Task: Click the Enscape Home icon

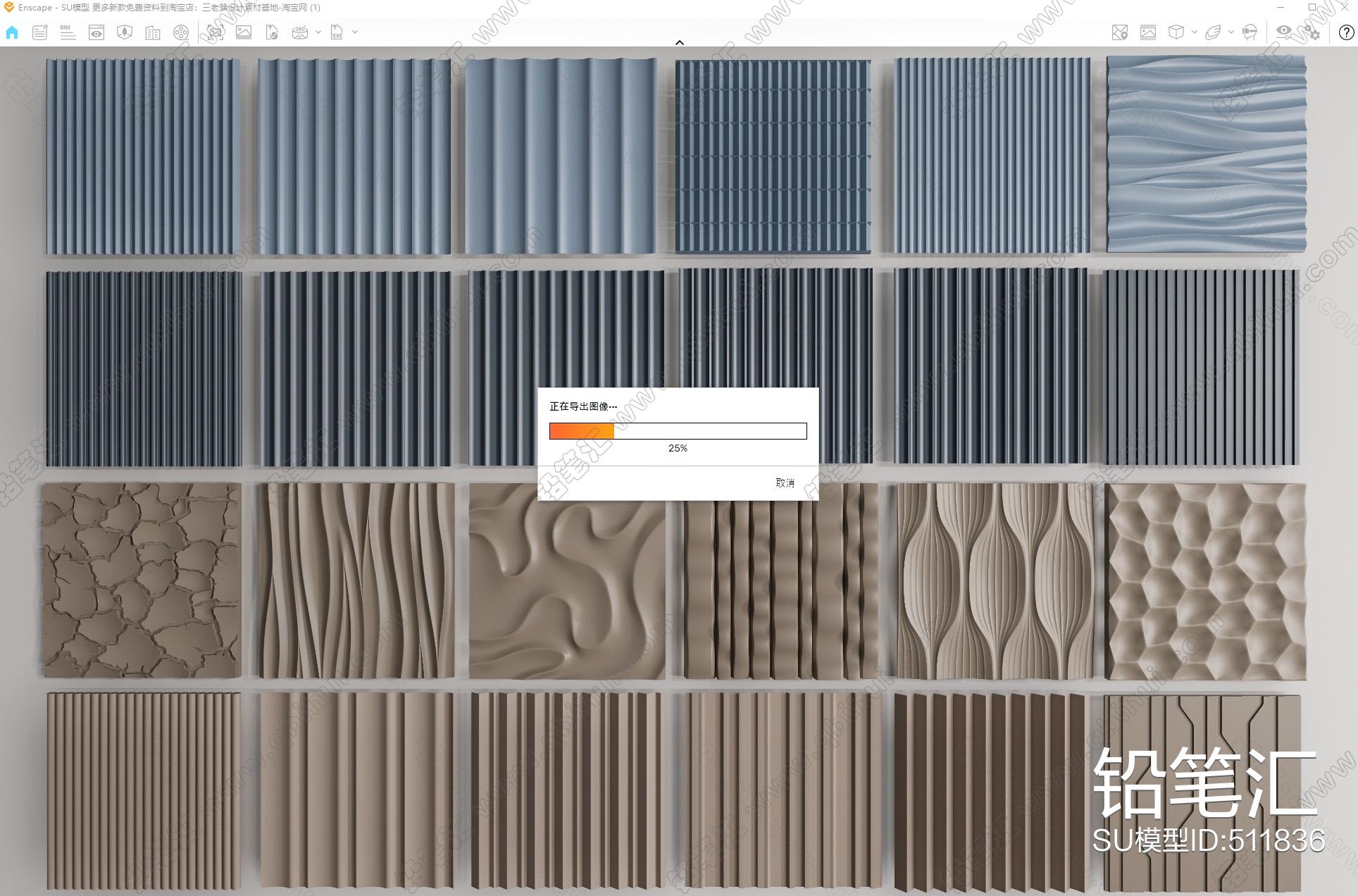Action: (x=12, y=32)
